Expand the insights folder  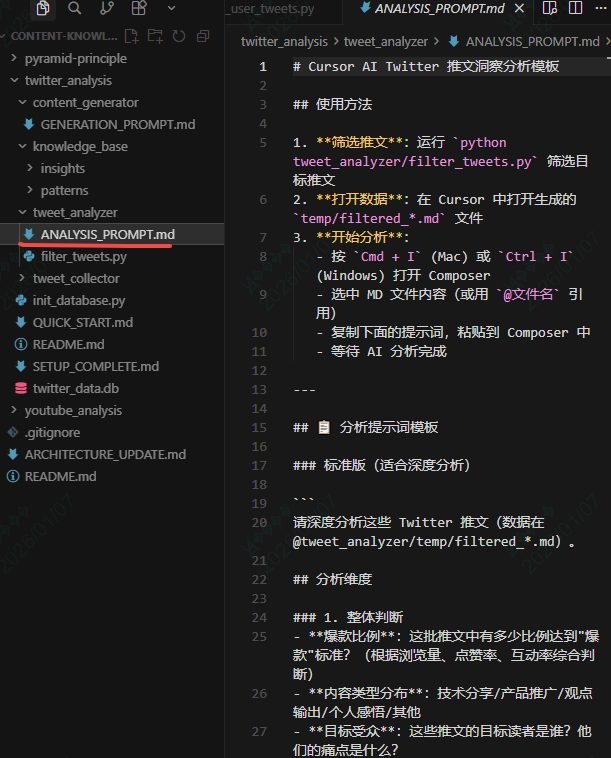click(62, 169)
